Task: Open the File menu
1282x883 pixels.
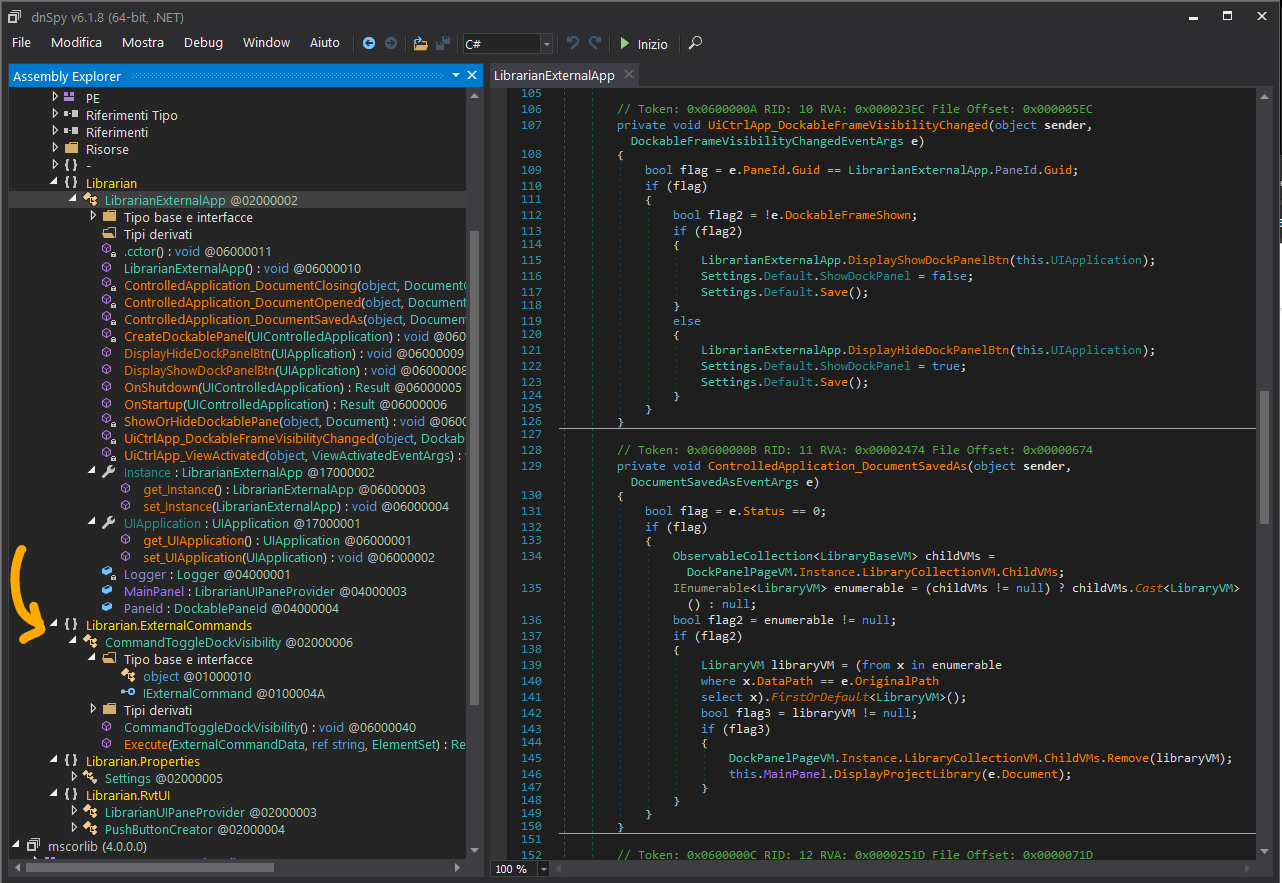Action: click(21, 43)
